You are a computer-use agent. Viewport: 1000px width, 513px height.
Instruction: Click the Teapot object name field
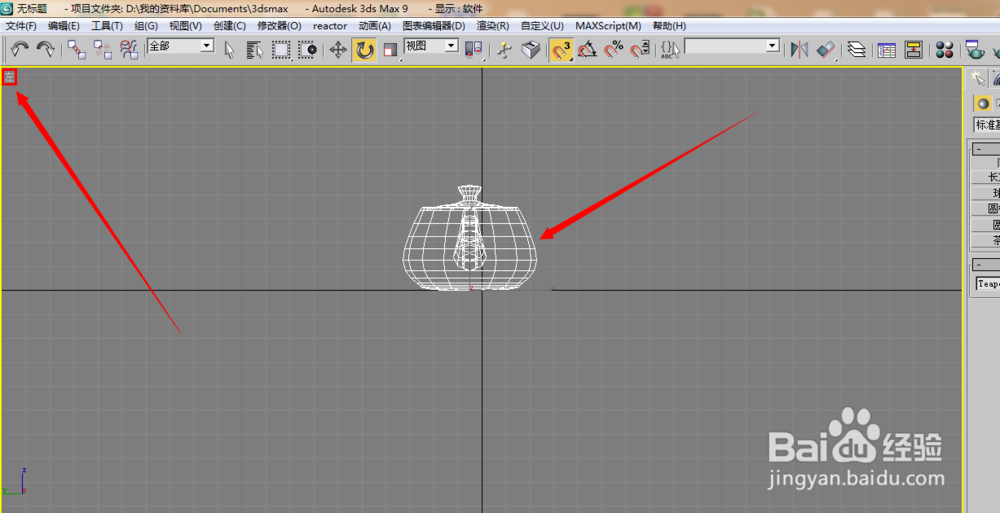pos(988,285)
